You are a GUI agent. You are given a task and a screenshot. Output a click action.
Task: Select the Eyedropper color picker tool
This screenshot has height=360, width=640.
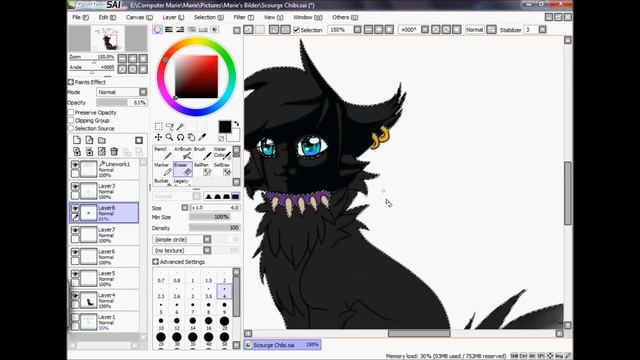click(202, 138)
